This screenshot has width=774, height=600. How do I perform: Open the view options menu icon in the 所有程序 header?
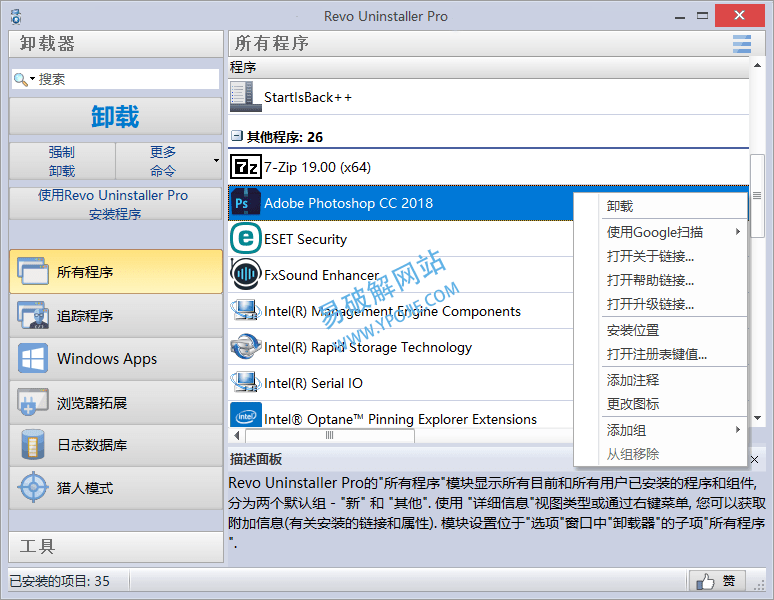[x=742, y=43]
